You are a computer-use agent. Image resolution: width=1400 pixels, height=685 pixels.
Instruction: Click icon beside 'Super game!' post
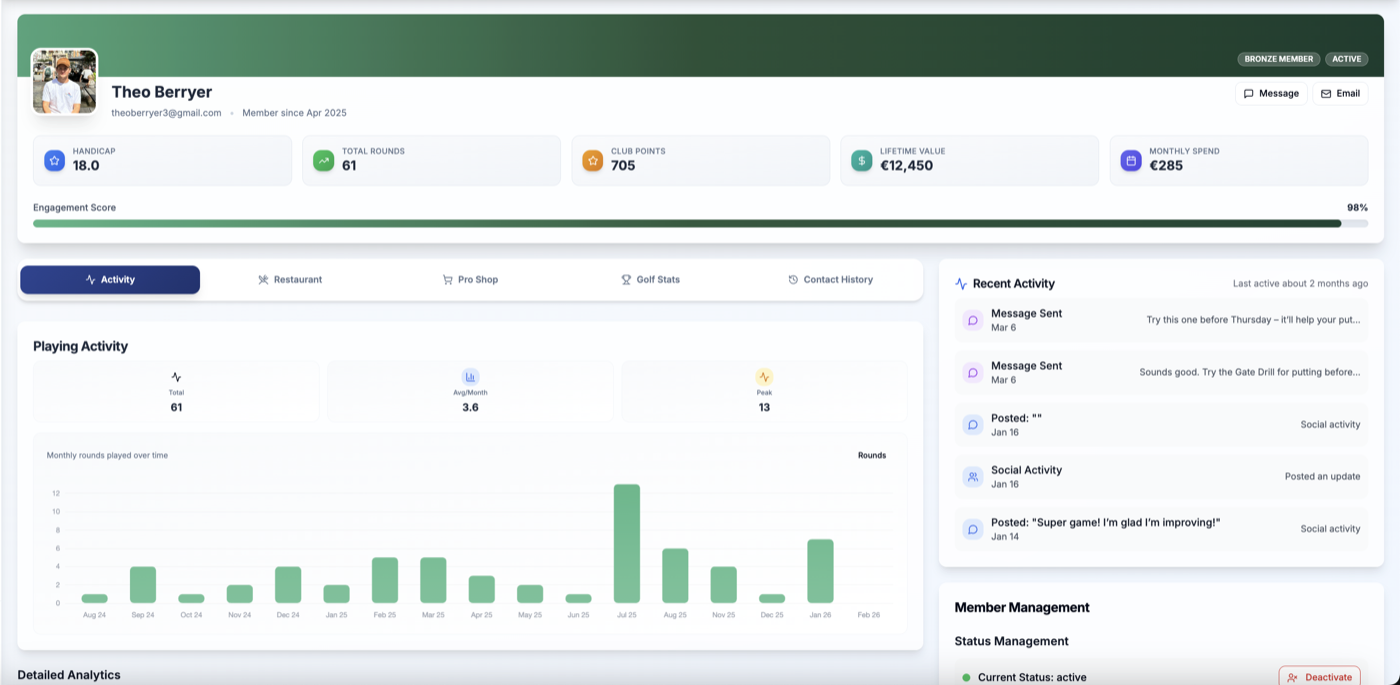973,528
